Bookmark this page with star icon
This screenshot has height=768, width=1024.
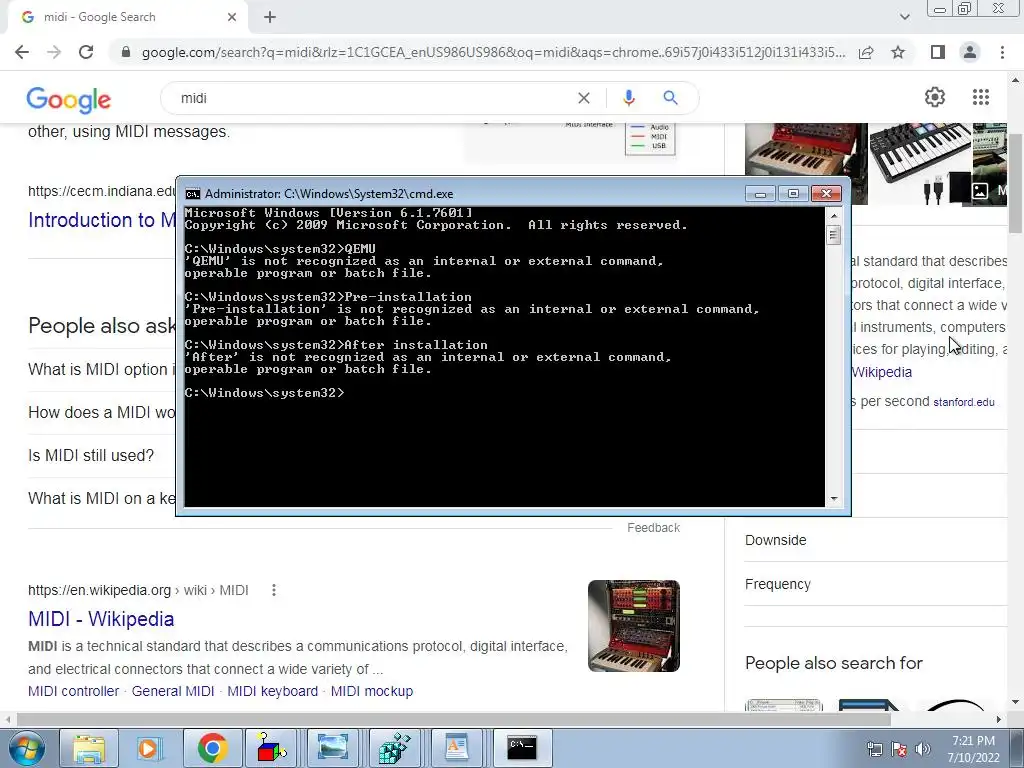click(898, 52)
